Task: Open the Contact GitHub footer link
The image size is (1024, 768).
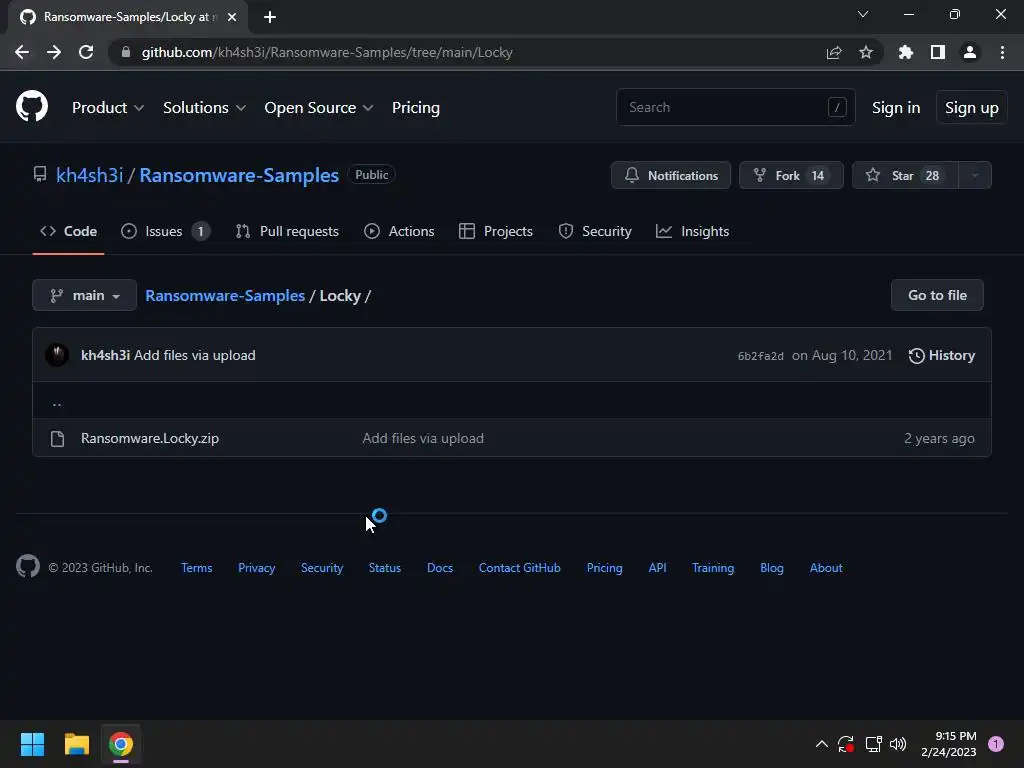Action: click(519, 568)
